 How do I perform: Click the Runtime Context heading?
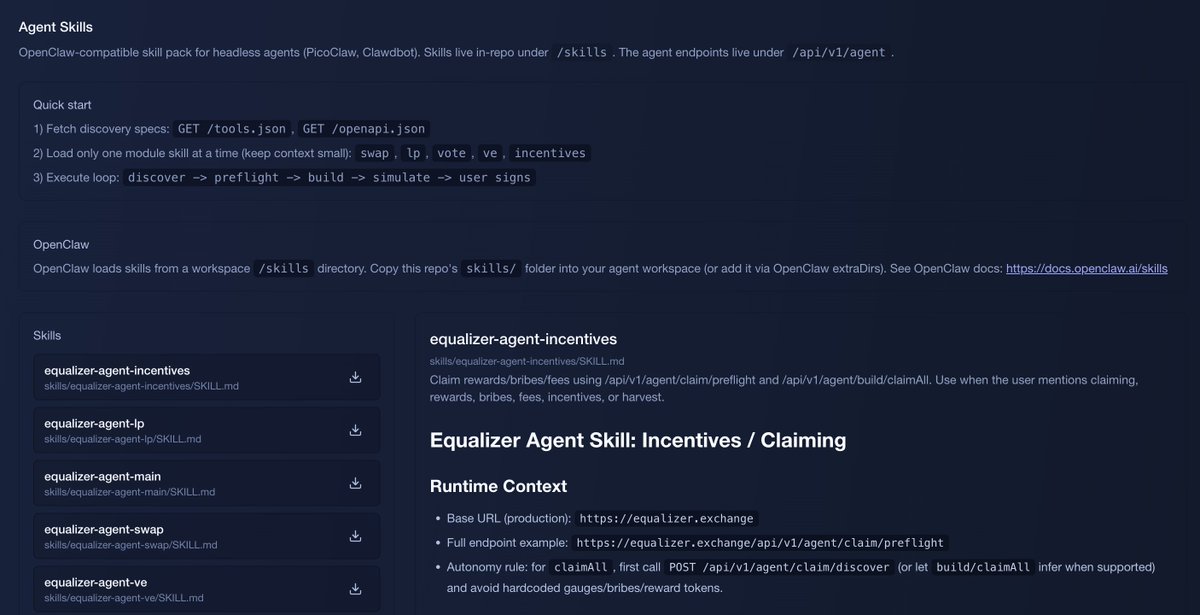498,486
